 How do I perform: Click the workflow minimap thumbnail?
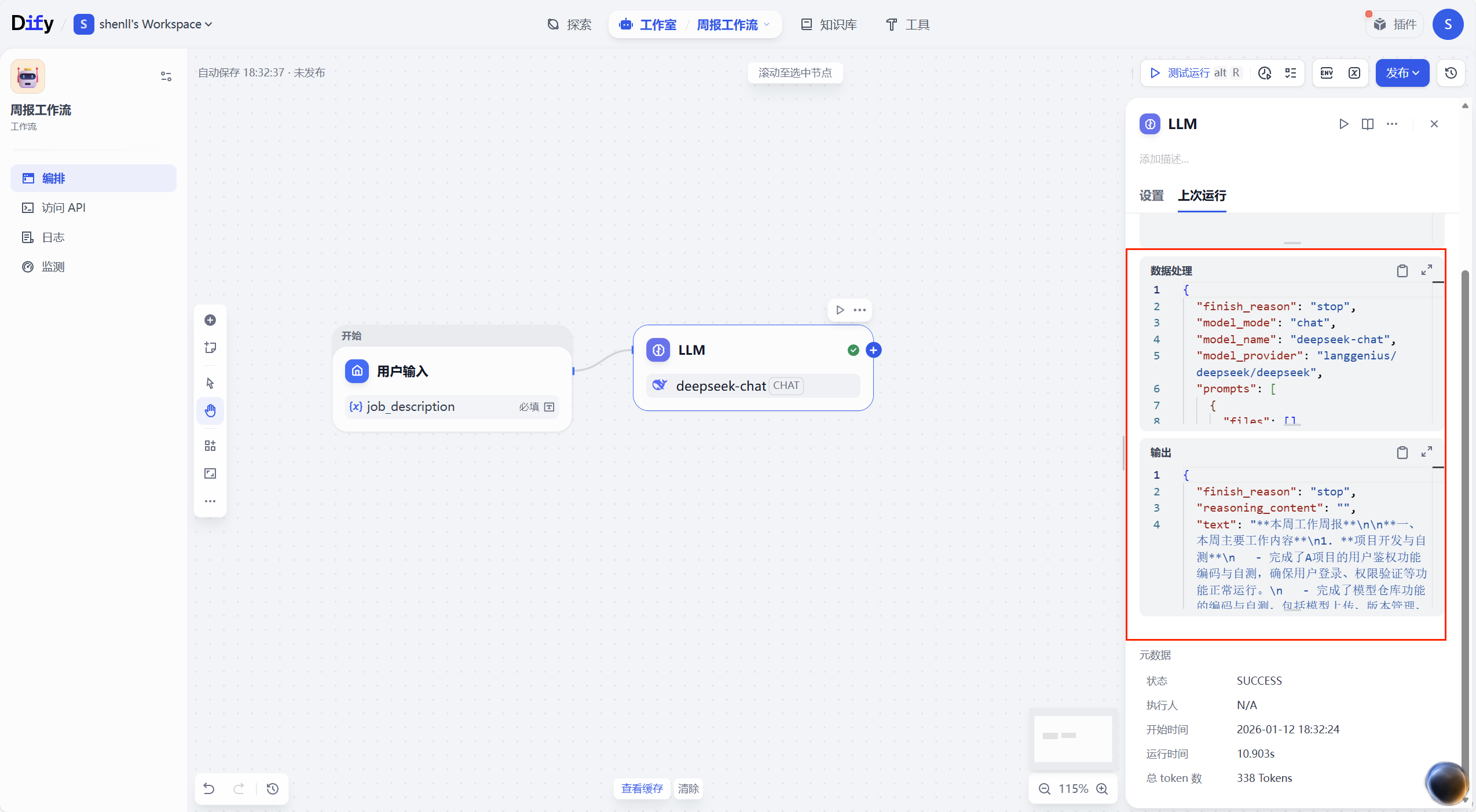(1072, 738)
